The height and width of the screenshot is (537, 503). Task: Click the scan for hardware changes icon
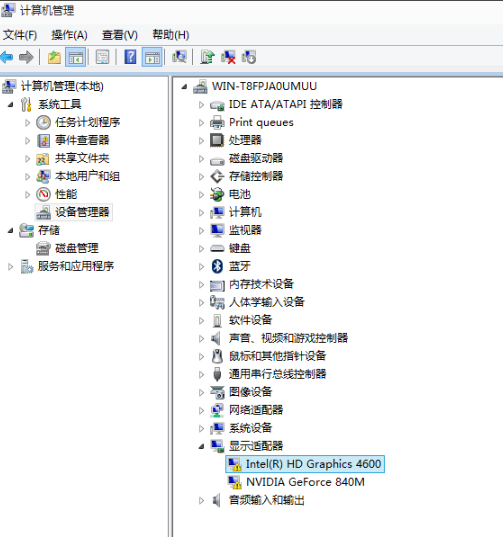pyautogui.click(x=180, y=57)
